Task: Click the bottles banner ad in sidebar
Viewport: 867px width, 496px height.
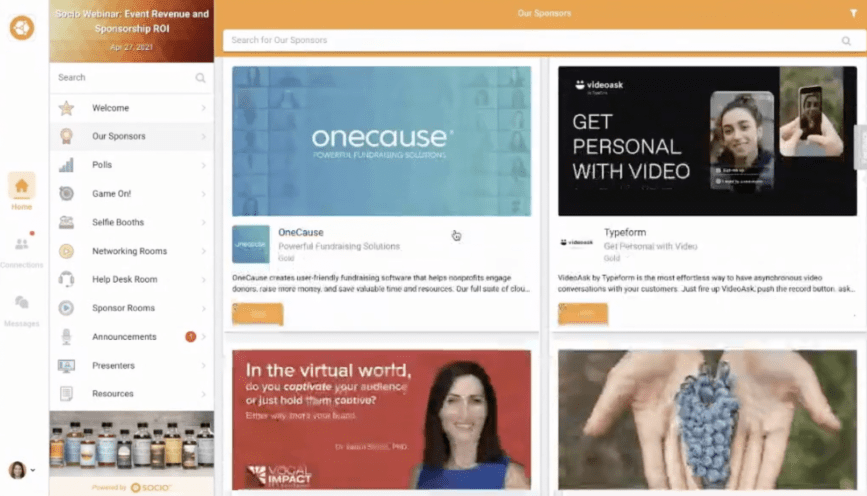Action: tap(132, 443)
